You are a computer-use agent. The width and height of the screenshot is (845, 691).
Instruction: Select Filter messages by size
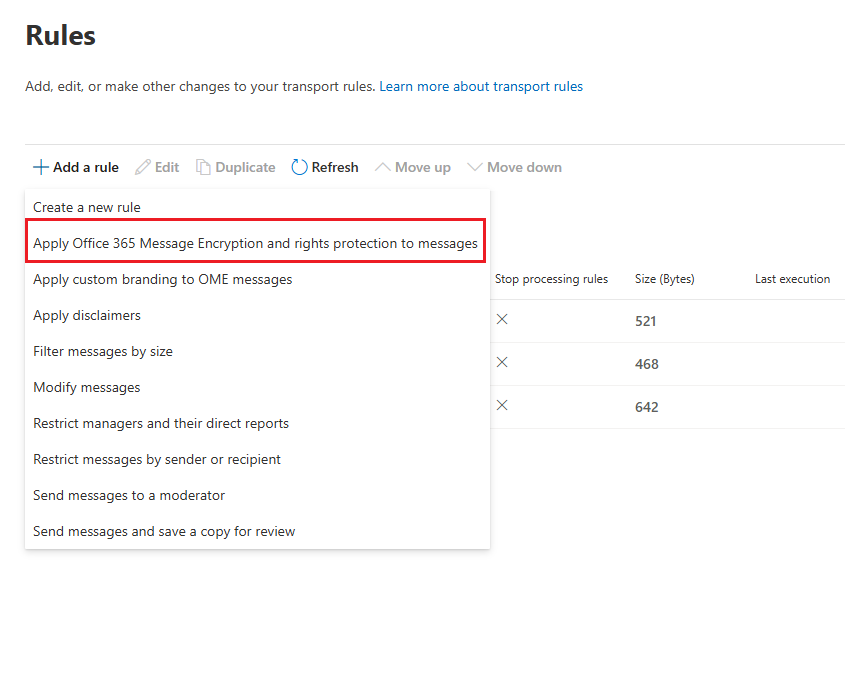point(258,351)
